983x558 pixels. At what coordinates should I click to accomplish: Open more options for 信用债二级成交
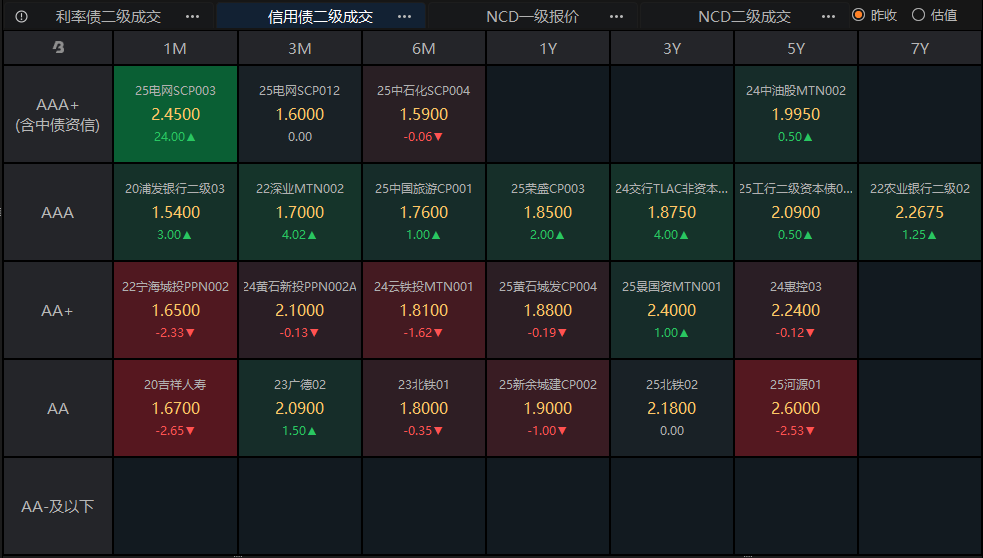tap(404, 17)
